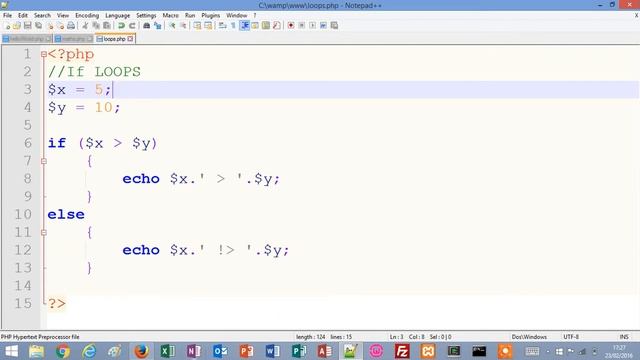Save the file with the Save icon

(28, 26)
